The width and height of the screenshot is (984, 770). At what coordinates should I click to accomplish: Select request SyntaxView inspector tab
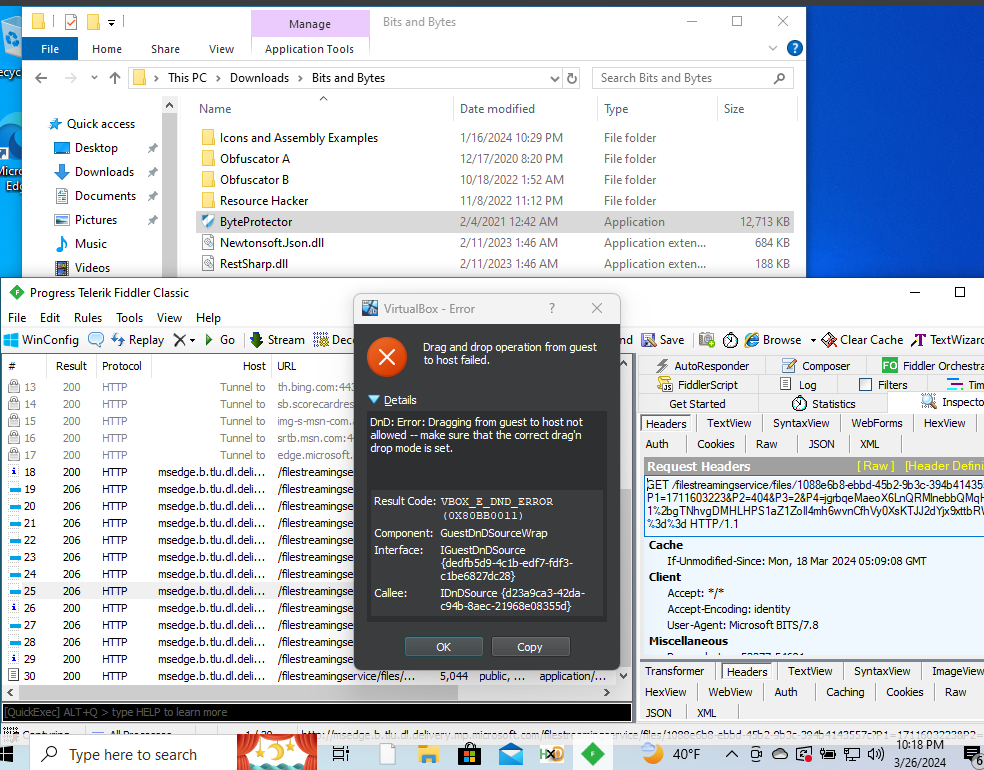801,423
